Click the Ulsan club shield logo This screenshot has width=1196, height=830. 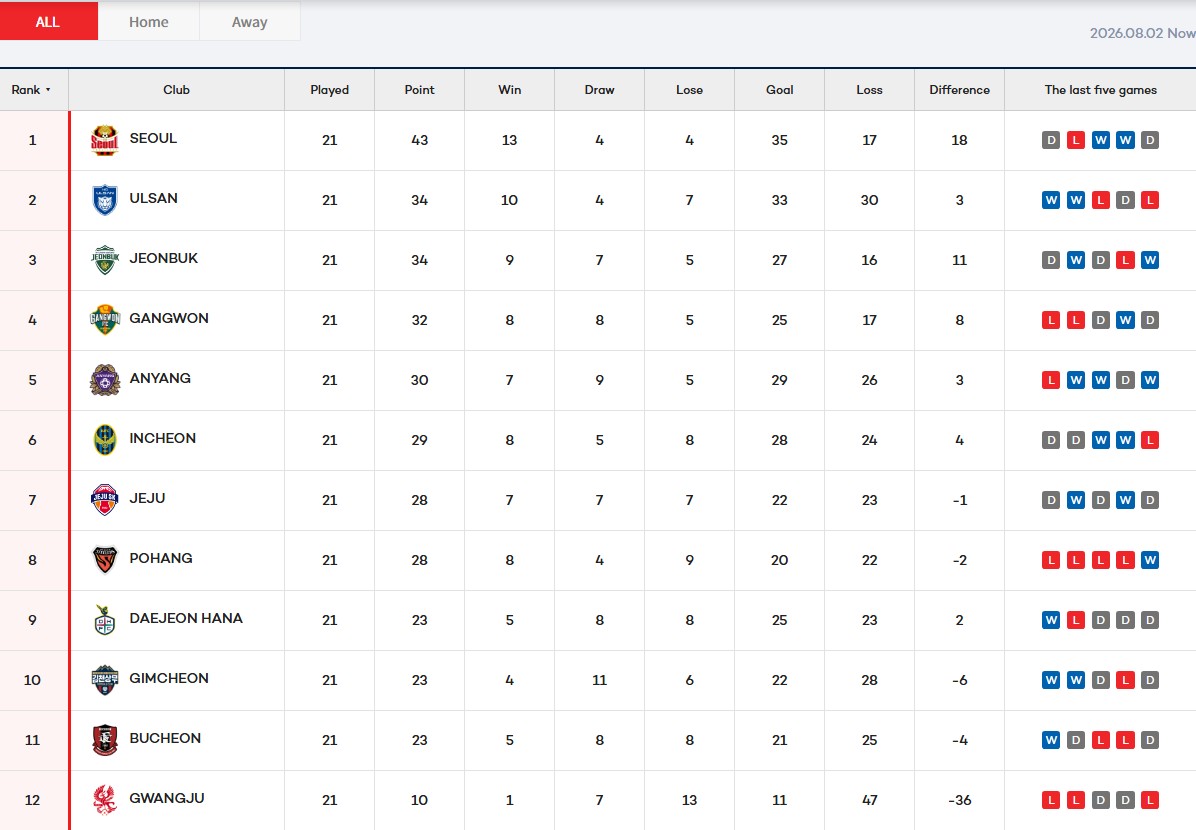pyautogui.click(x=104, y=201)
